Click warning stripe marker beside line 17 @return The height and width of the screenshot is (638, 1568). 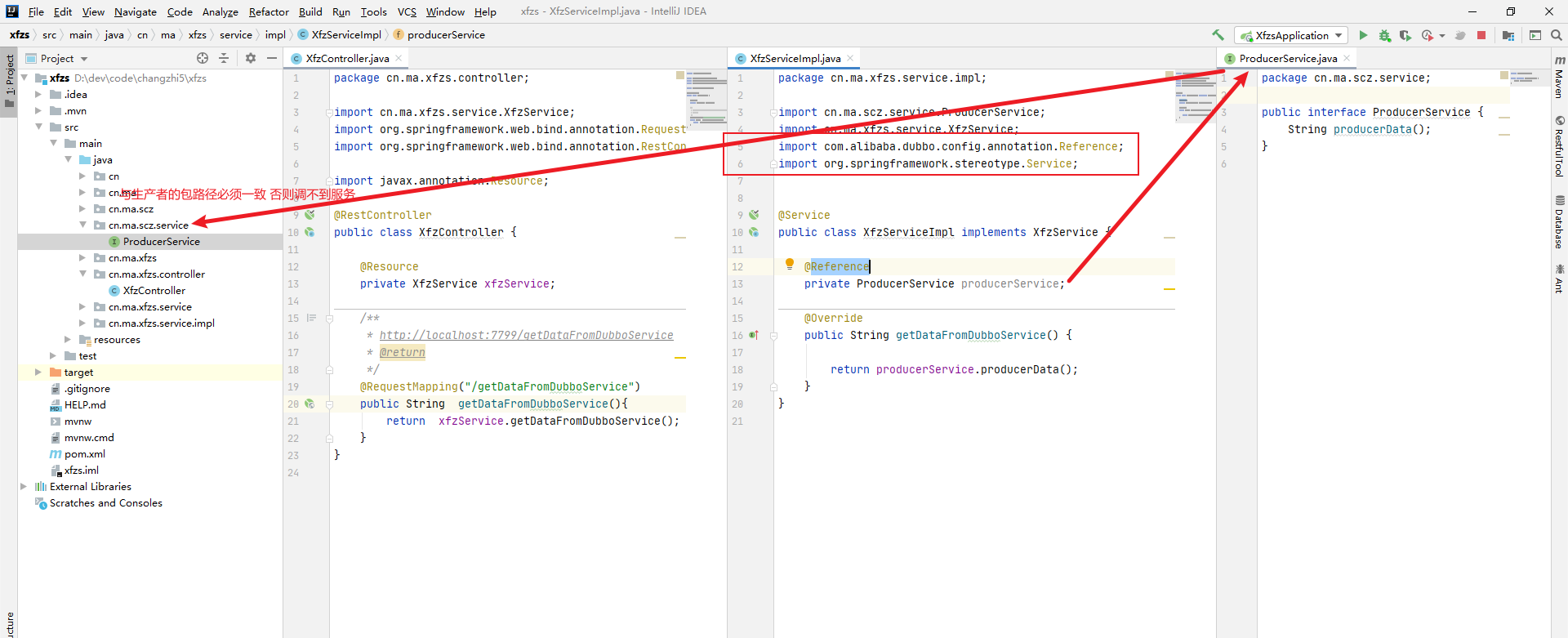[x=680, y=358]
